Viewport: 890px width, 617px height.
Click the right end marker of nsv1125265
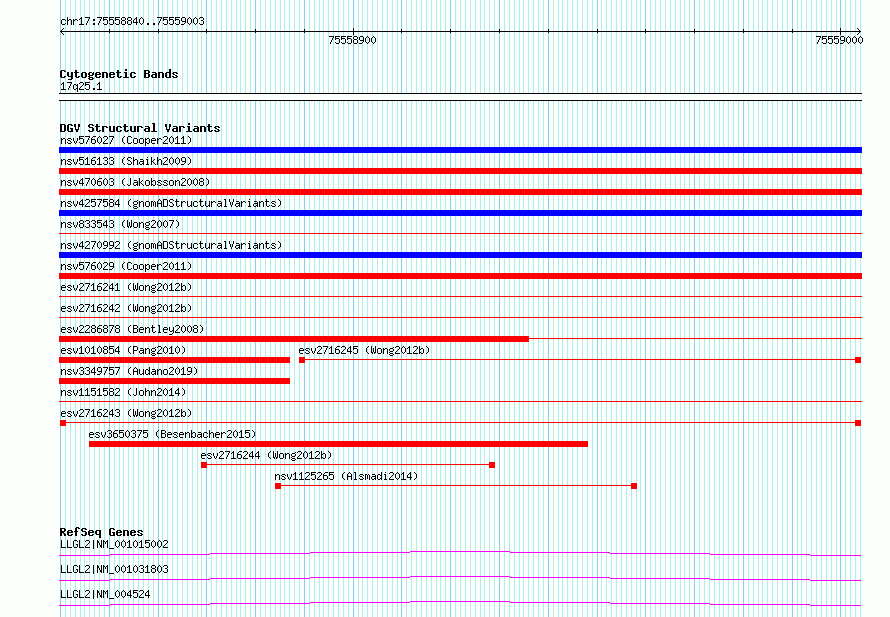coord(634,486)
